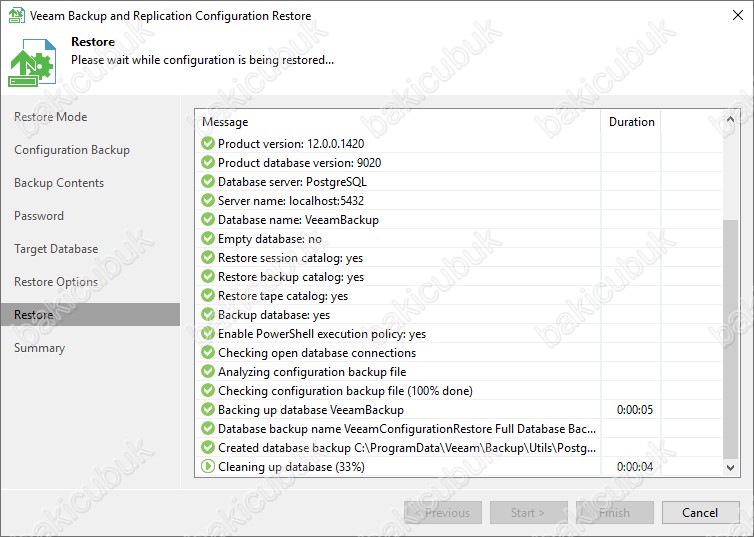Viewport: 754px width, 537px height.
Task: Click the Duration column header
Action: click(631, 122)
